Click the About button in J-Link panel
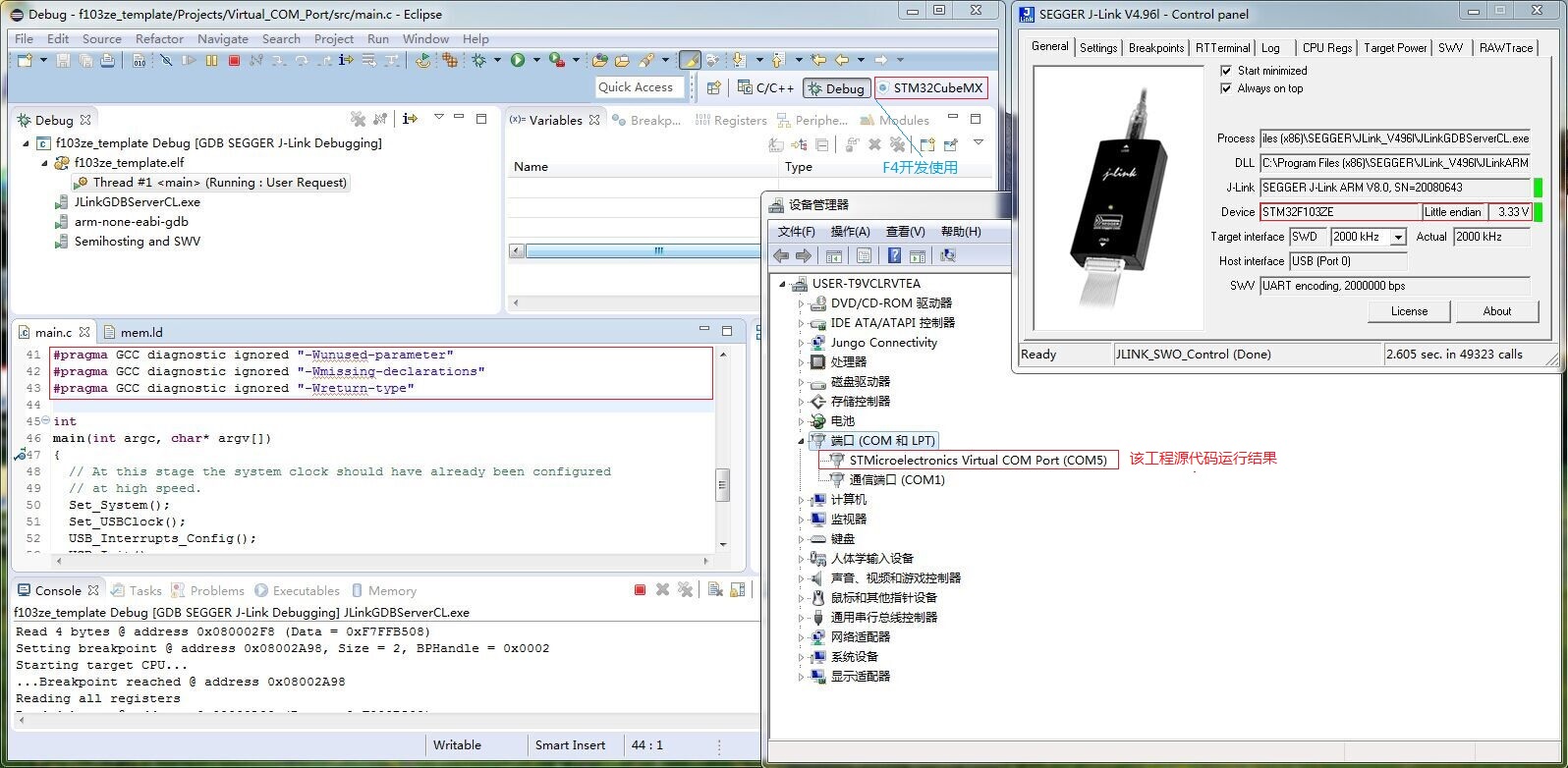Viewport: 1568px width, 768px height. pyautogui.click(x=1497, y=311)
